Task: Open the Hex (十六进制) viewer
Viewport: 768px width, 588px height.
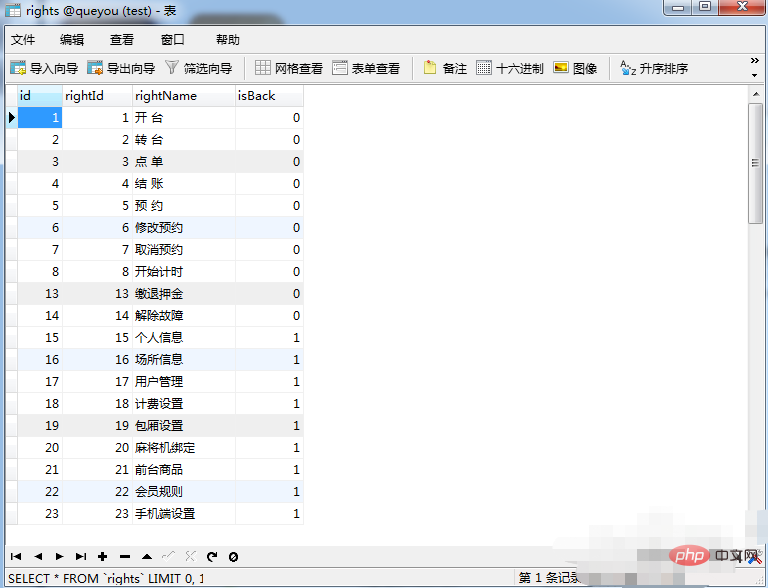Action: (x=510, y=68)
